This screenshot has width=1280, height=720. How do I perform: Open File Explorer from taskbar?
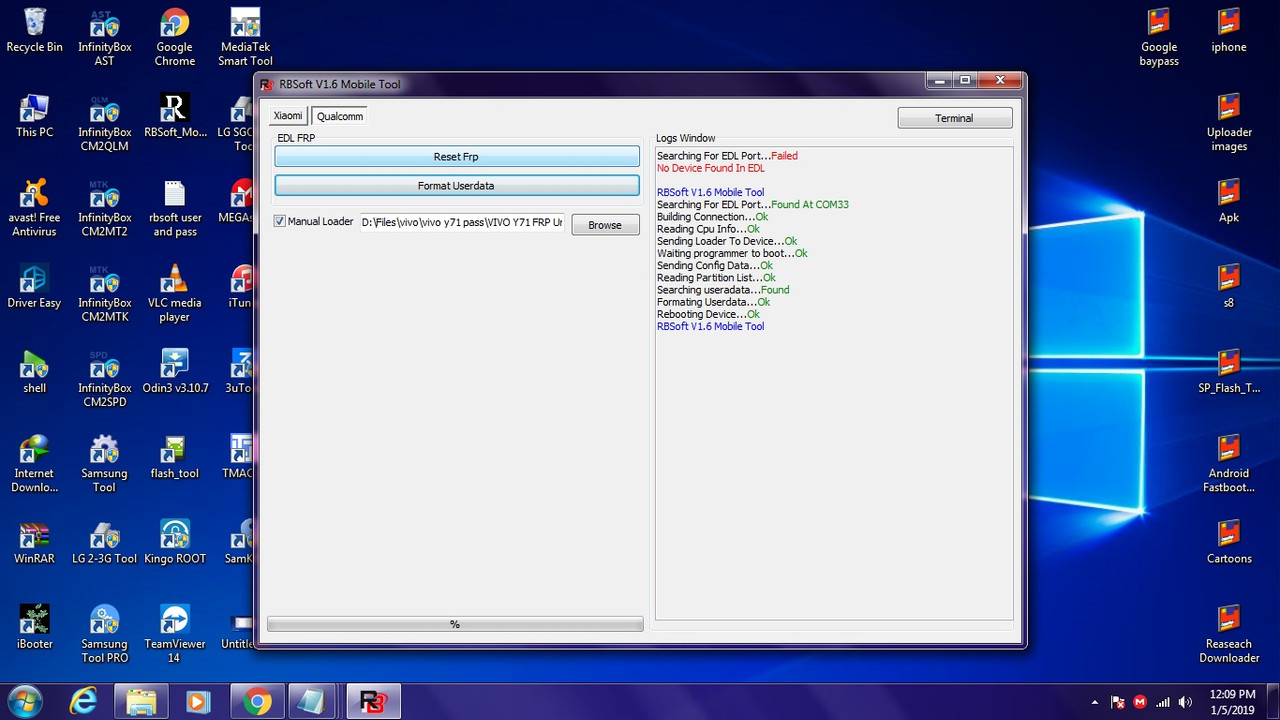(x=141, y=702)
